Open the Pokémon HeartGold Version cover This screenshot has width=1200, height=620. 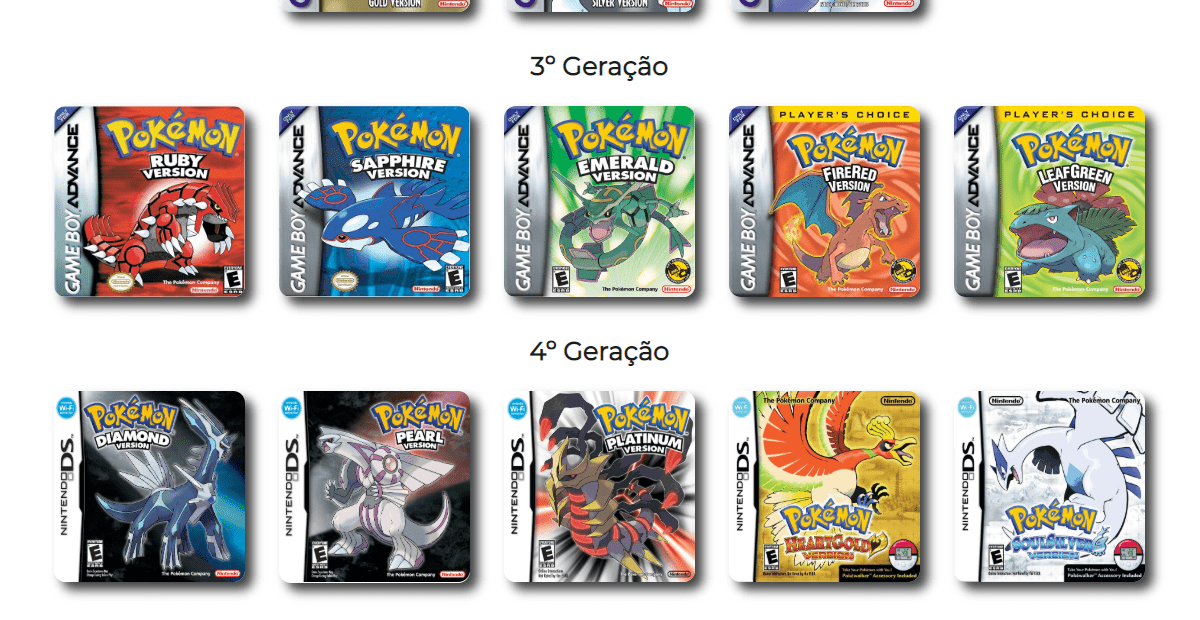pyautogui.click(x=825, y=487)
